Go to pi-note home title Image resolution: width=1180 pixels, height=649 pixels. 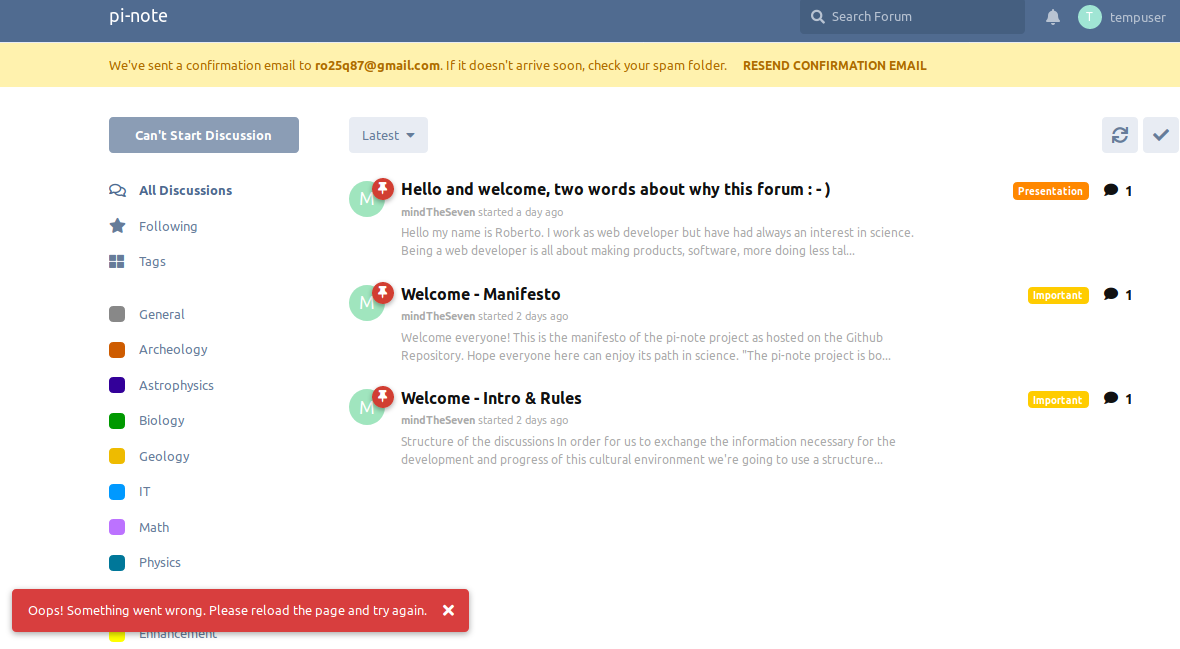click(138, 16)
